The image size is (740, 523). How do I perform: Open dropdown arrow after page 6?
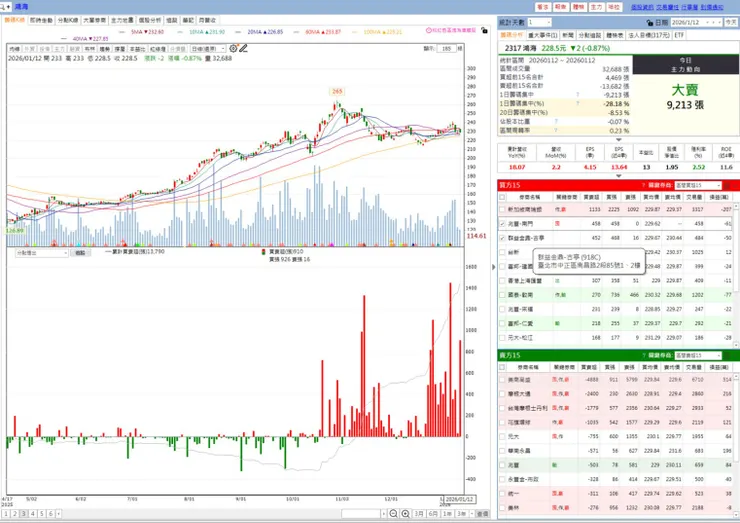pyautogui.click(x=58, y=514)
